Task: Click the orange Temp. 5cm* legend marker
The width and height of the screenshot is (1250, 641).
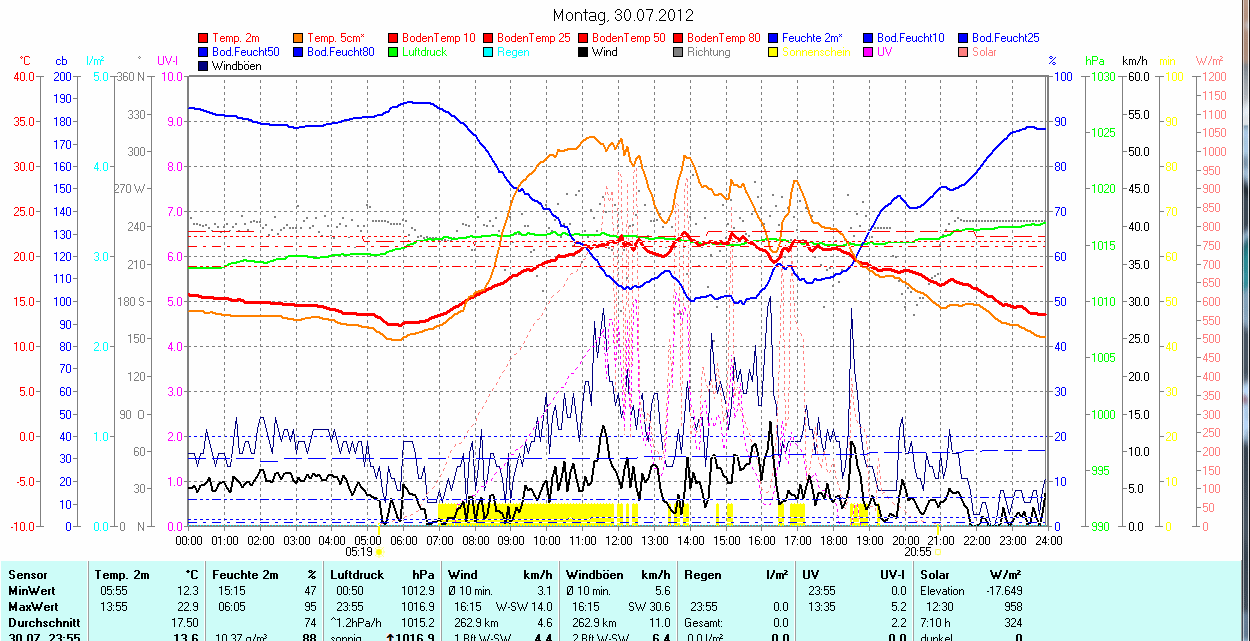Action: click(299, 38)
